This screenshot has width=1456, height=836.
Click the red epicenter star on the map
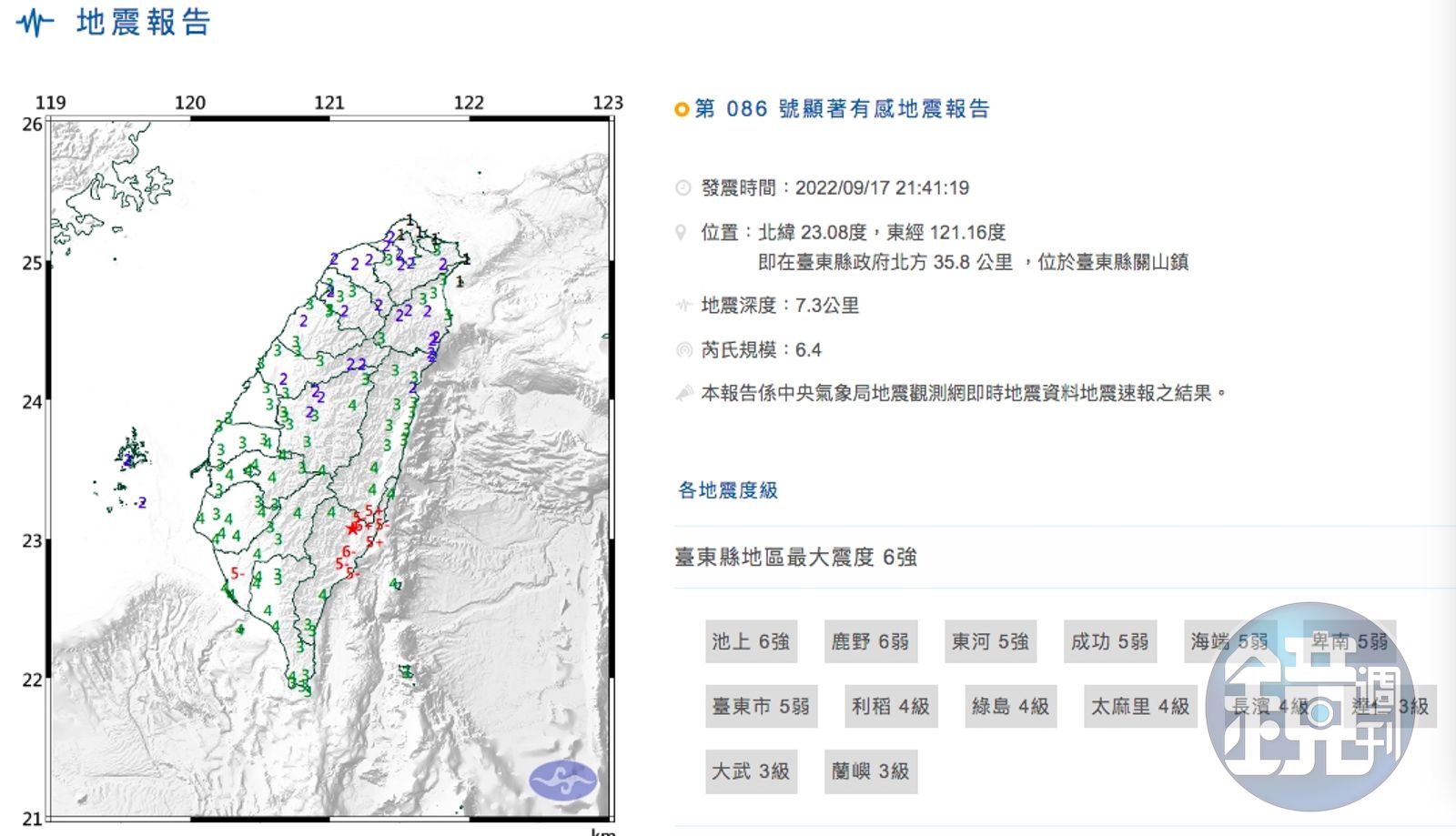(x=353, y=529)
